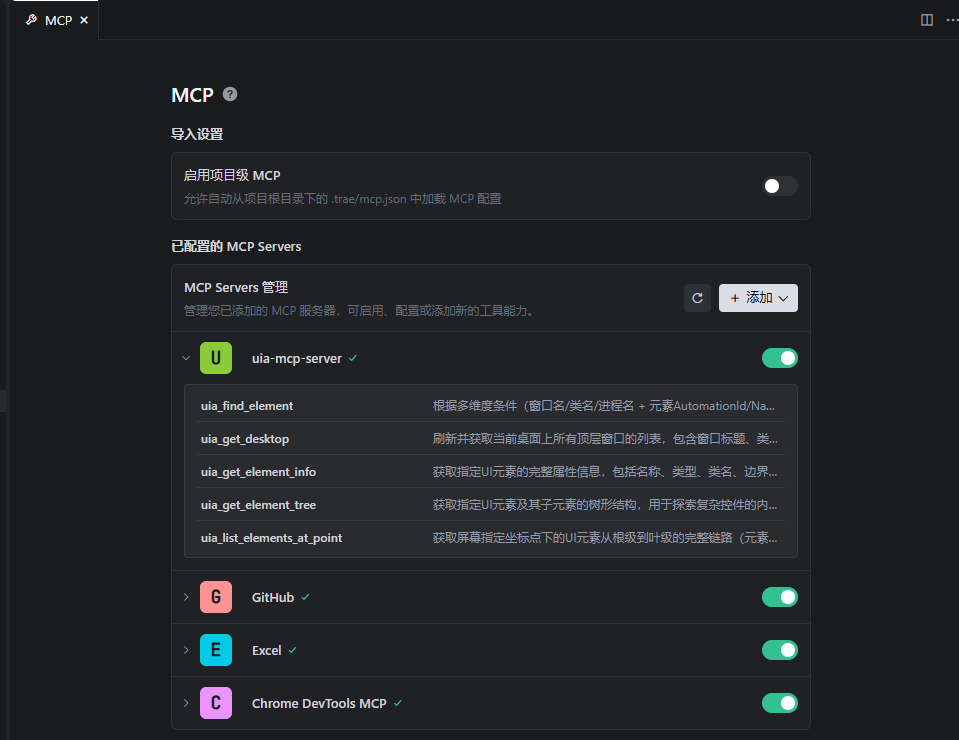Click the 启用项目级 MCP label
Viewport: 959px width, 740px height.
coord(232,176)
